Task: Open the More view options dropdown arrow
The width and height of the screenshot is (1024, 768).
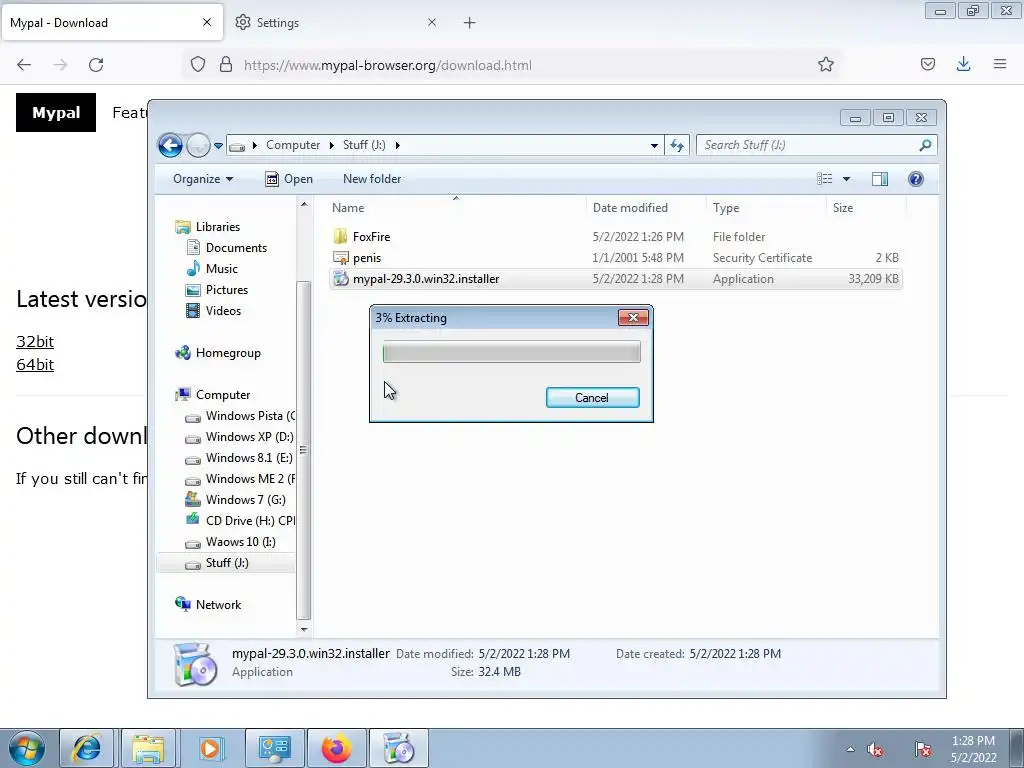Action: (846, 179)
